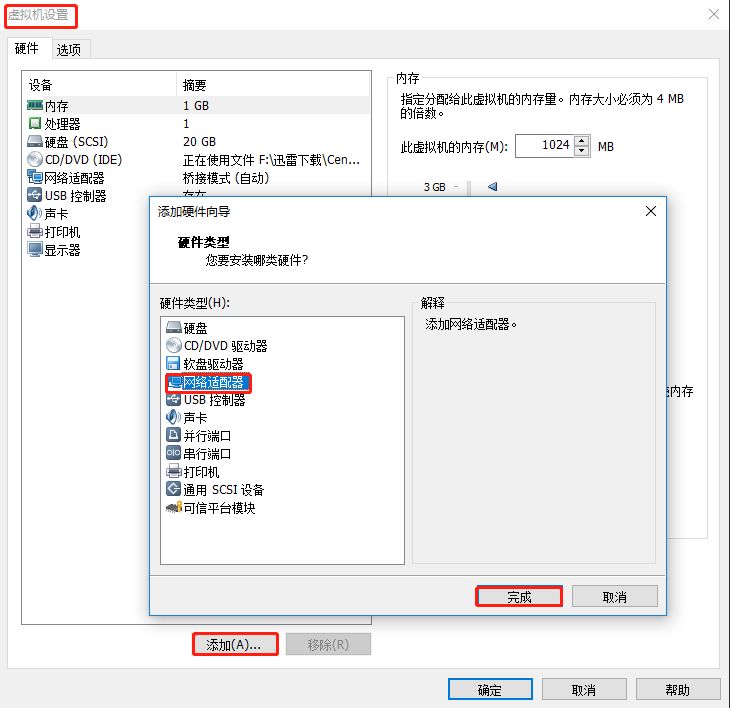Select 可信平台模块 hardware type
The image size is (730, 708).
[219, 507]
